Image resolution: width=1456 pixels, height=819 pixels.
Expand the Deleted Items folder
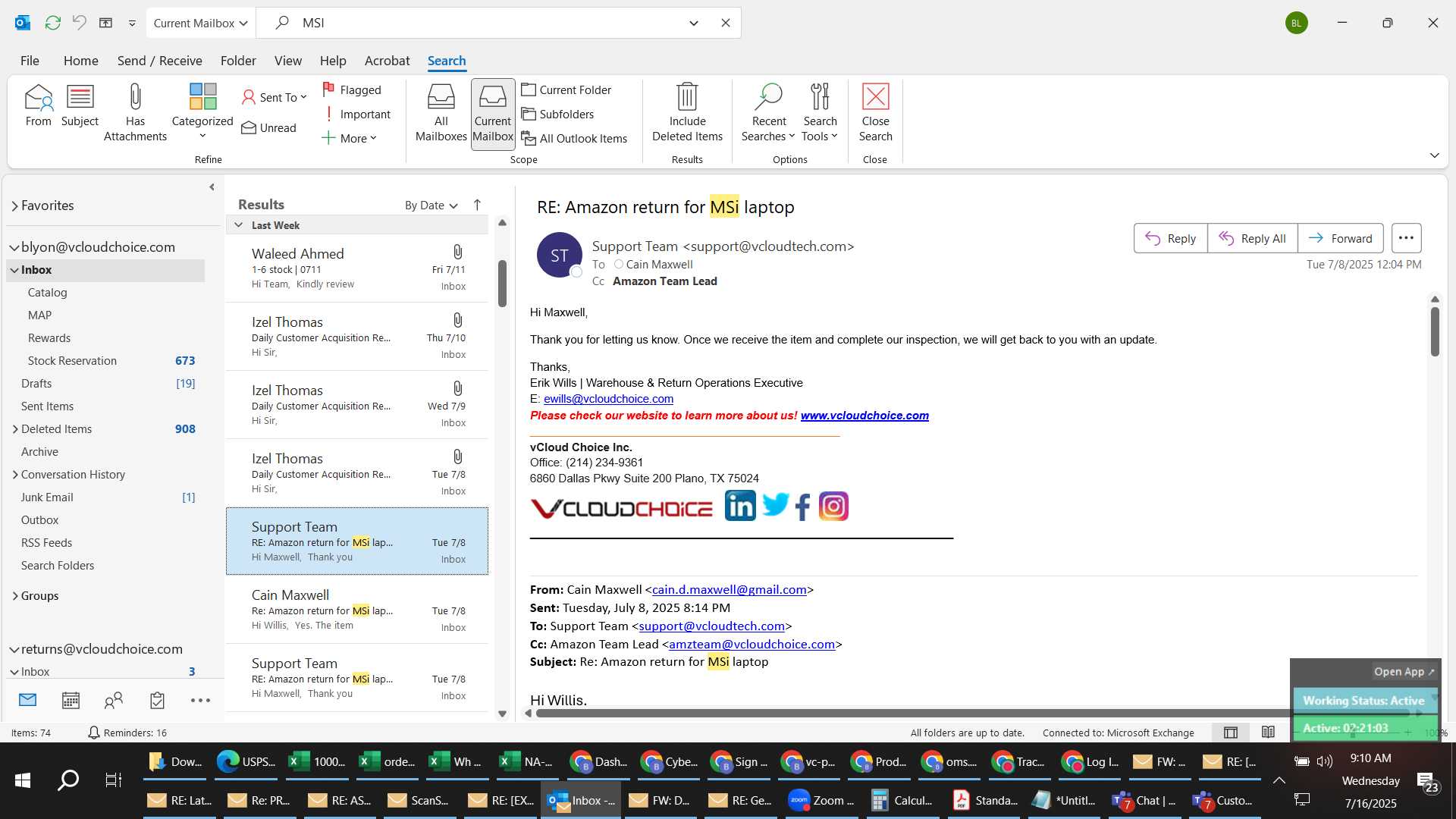tap(15, 429)
